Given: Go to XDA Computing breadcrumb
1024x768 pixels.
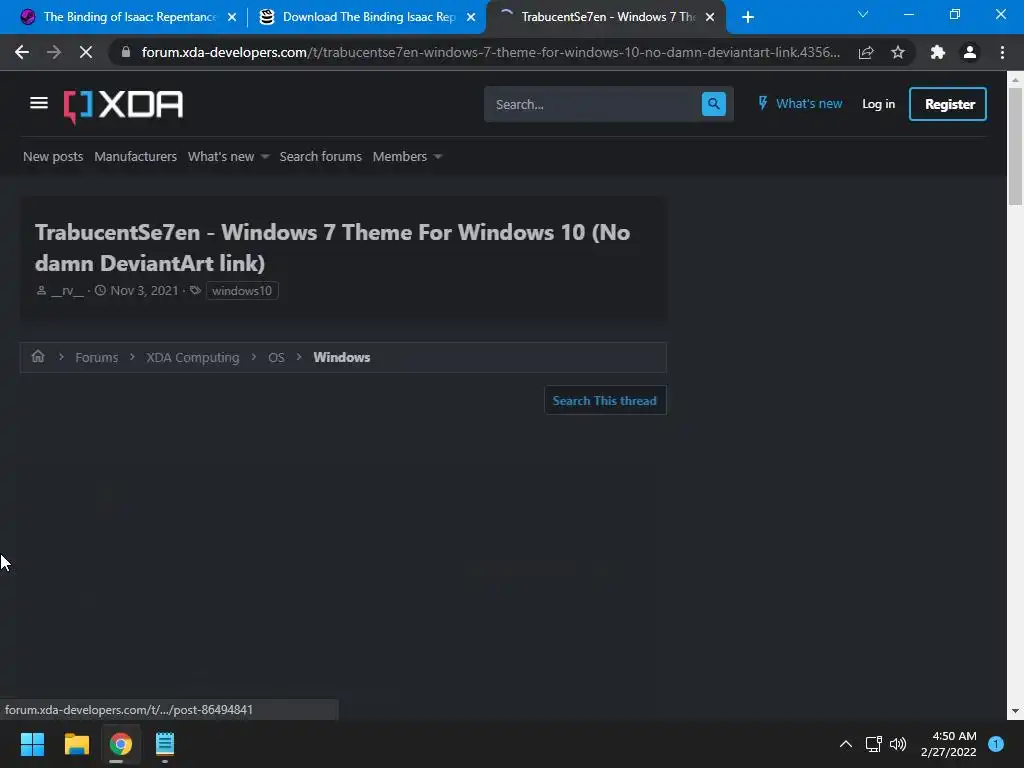Looking at the screenshot, I should pos(193,357).
